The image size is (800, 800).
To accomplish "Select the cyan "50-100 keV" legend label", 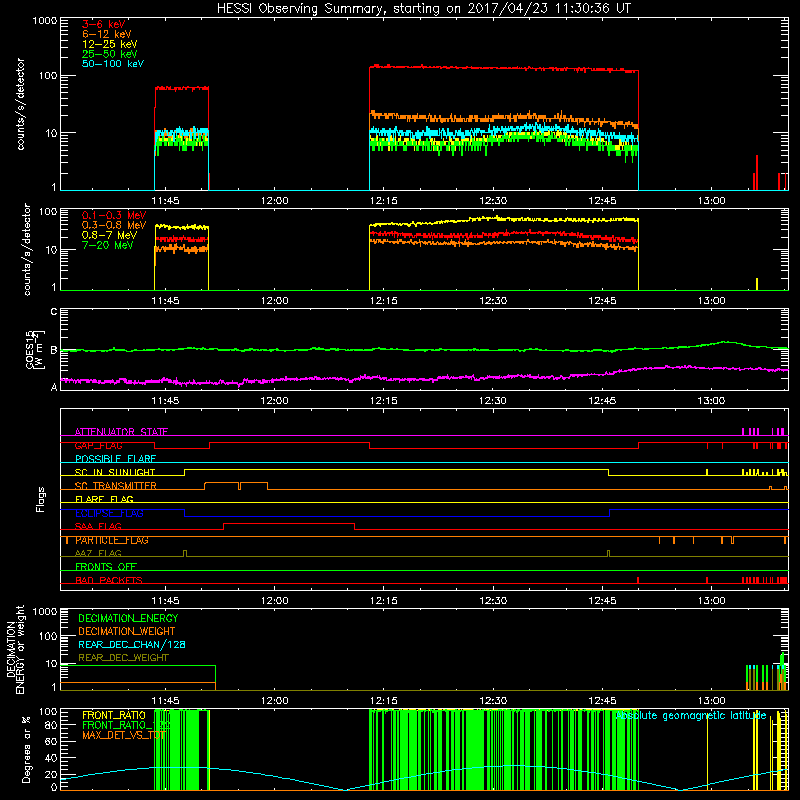I will pos(112,64).
